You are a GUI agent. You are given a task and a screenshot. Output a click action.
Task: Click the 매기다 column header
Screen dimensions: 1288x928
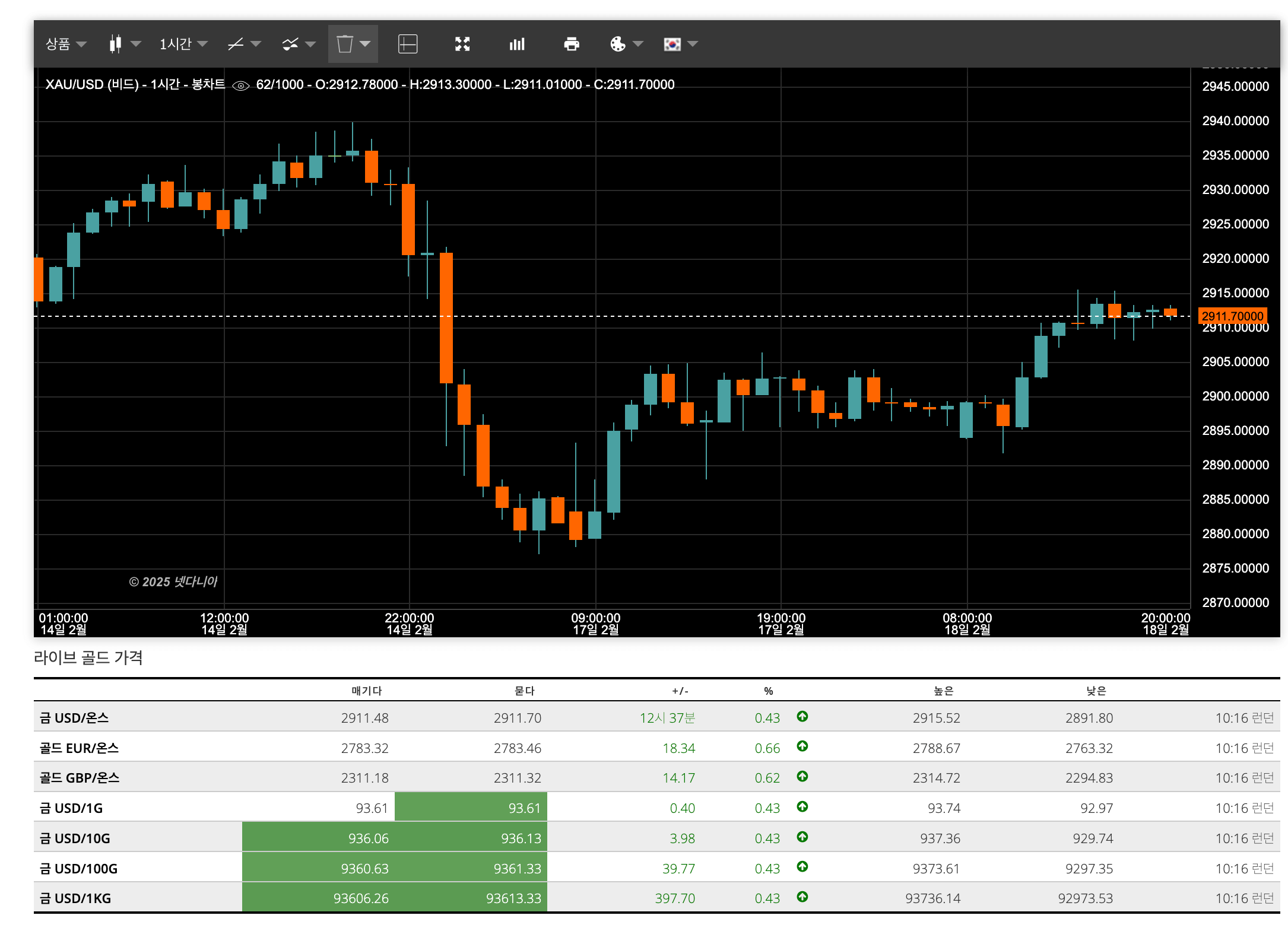pyautogui.click(x=367, y=691)
